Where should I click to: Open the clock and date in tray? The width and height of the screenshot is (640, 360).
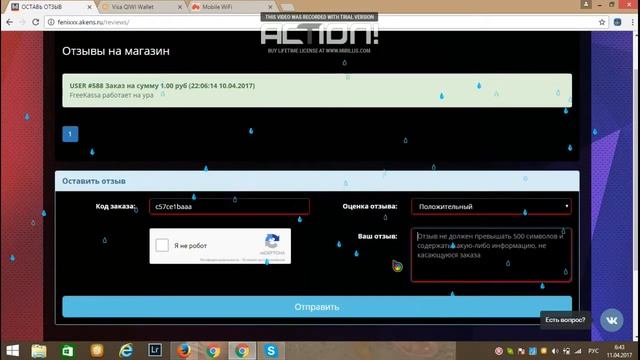coord(620,351)
